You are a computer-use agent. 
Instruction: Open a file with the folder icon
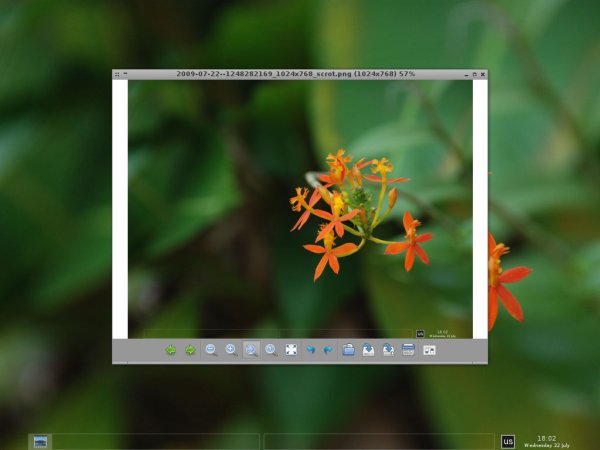(x=348, y=350)
